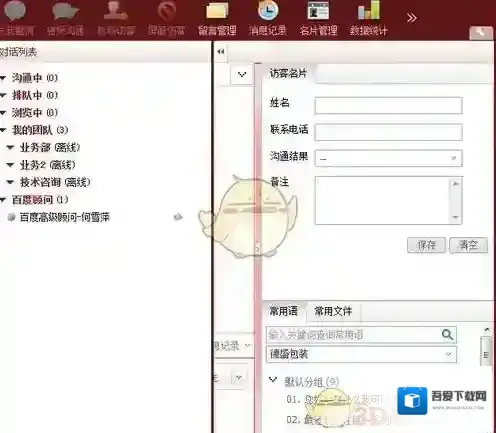Search common phrases with magnifier icon
The width and height of the screenshot is (496, 433).
tap(447, 334)
